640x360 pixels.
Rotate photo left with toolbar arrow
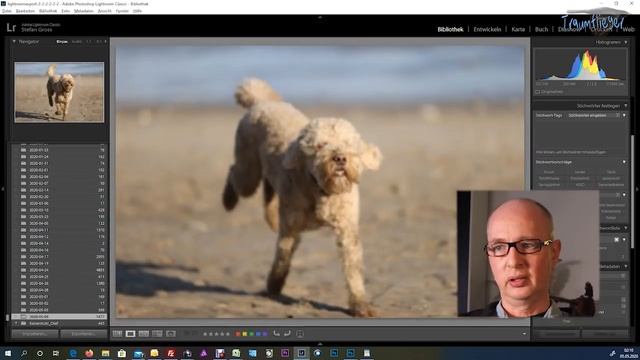click(276, 334)
